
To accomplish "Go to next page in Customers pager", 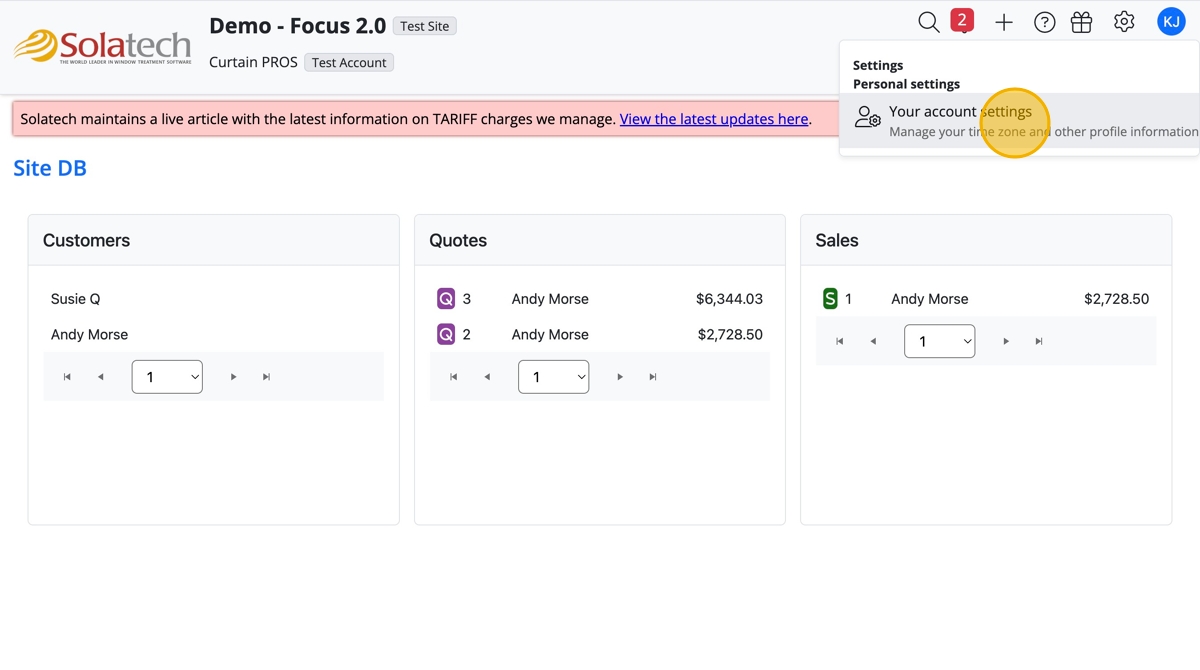I will (x=233, y=377).
